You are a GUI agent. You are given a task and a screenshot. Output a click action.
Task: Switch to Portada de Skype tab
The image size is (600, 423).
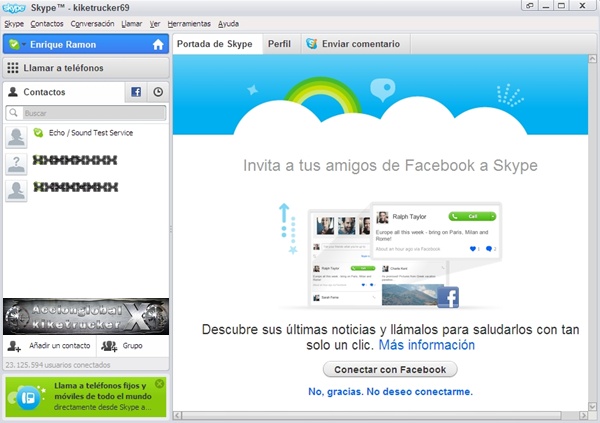(217, 44)
